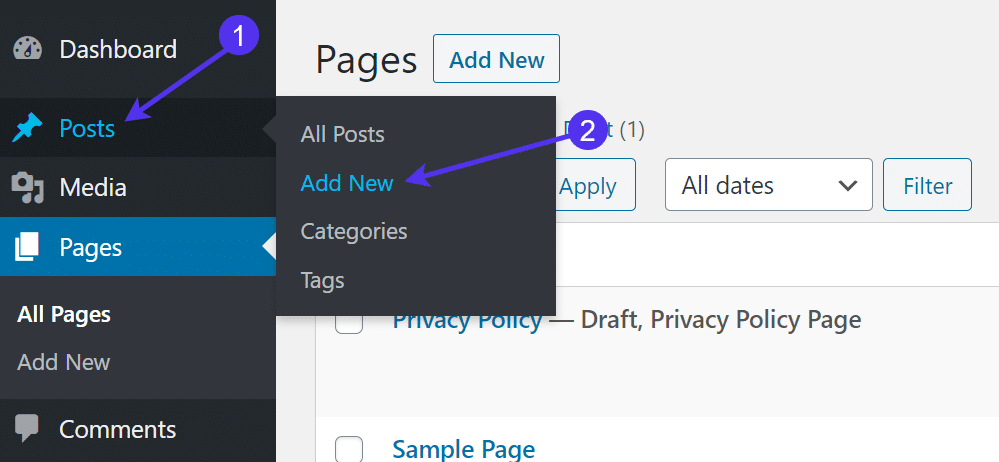Image resolution: width=999 pixels, height=462 pixels.
Task: Click the Pages stacked-sheets icon
Action: tap(27, 247)
